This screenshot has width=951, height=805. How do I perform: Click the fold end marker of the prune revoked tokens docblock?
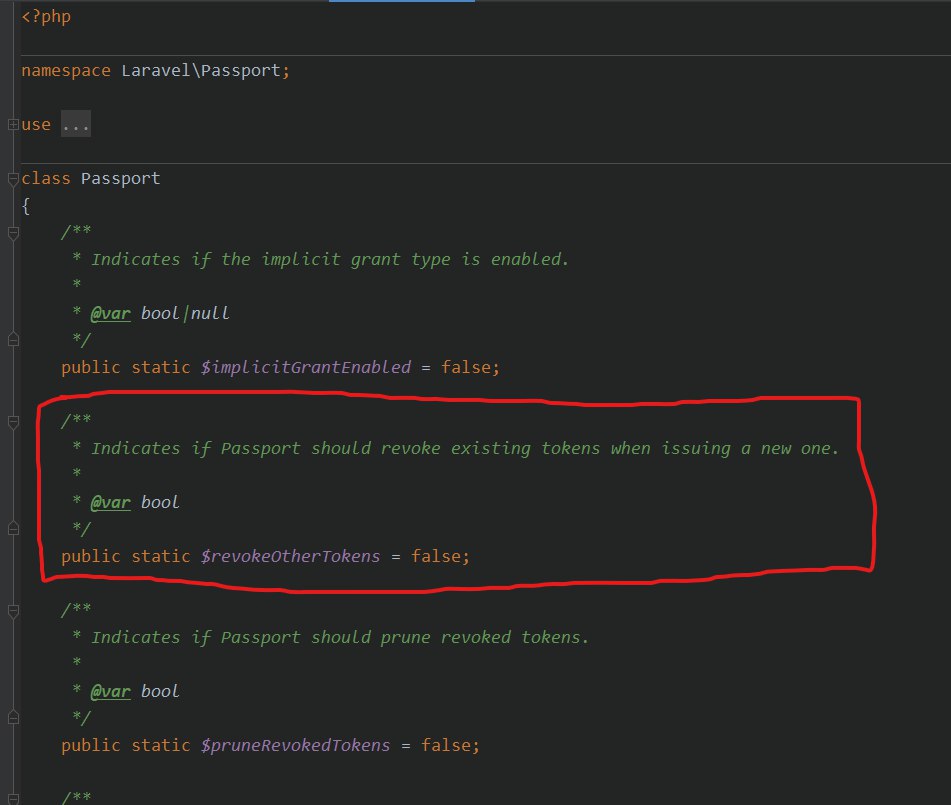(13, 718)
